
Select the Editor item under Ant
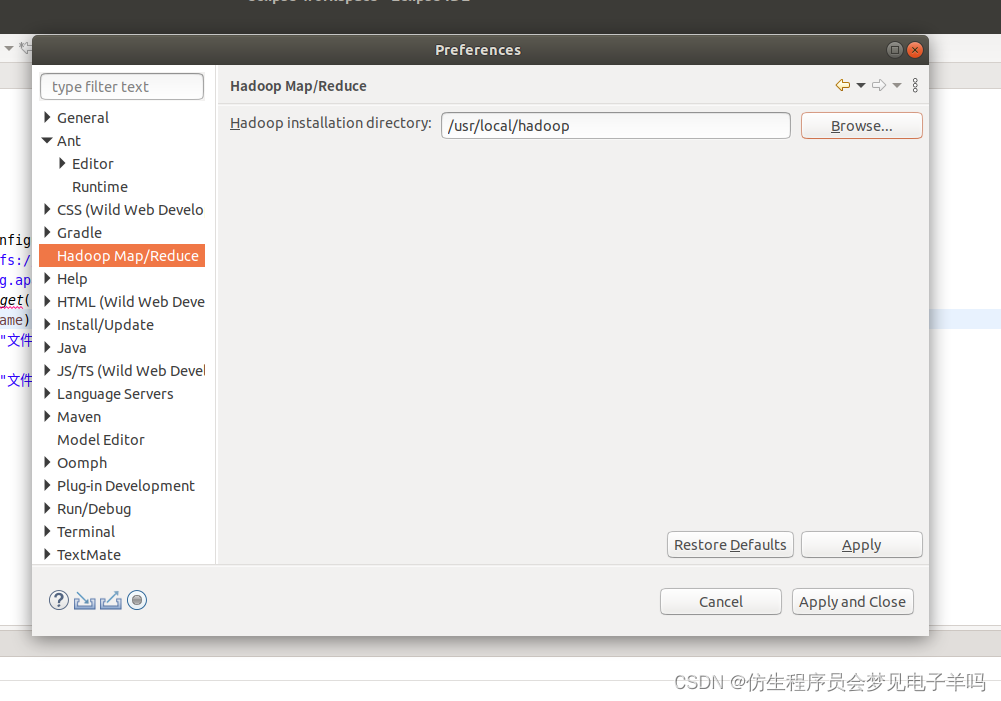coord(93,164)
